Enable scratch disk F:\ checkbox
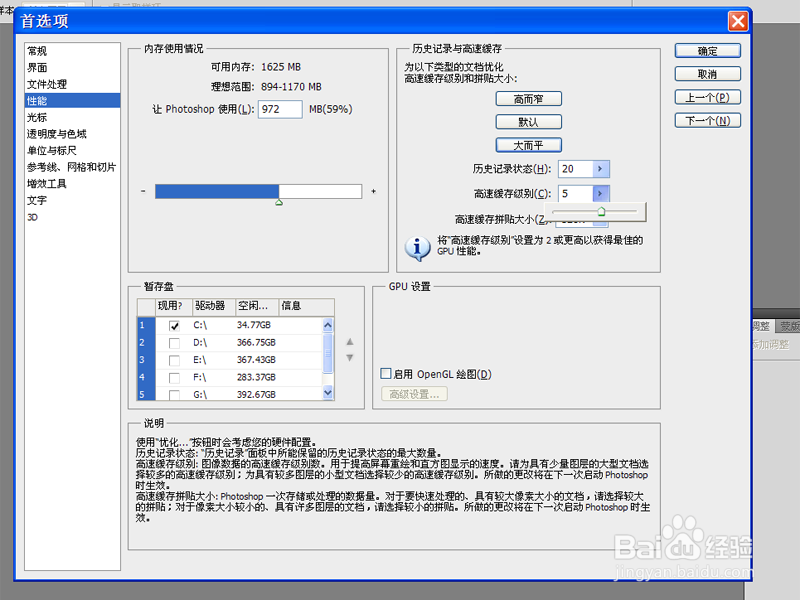Screen dimensions: 800x600 174,378
